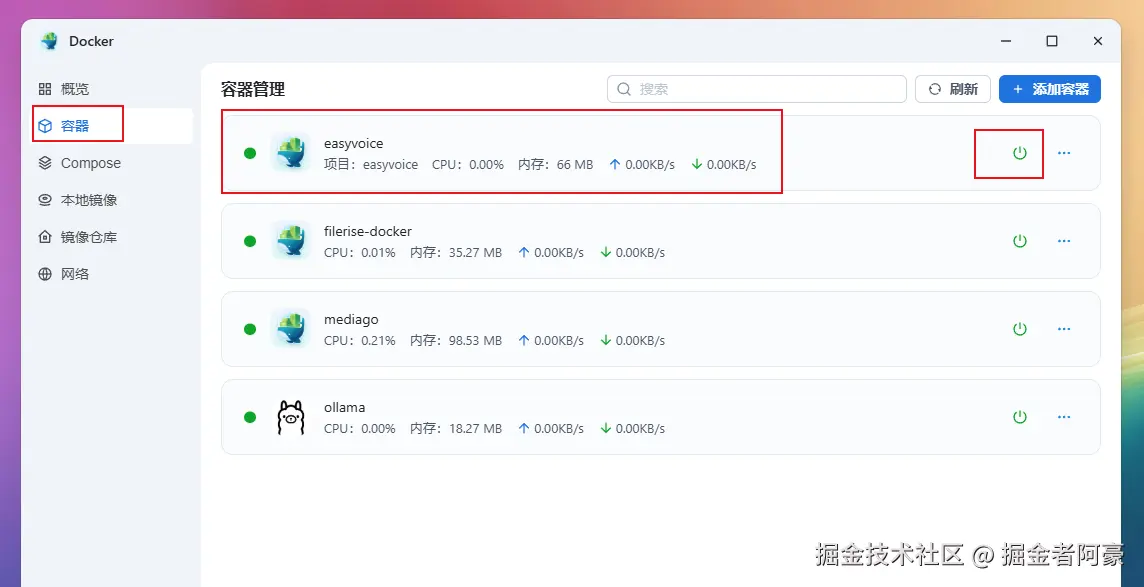Click the download speed for ollama
This screenshot has width=1144, height=587.
(632, 429)
